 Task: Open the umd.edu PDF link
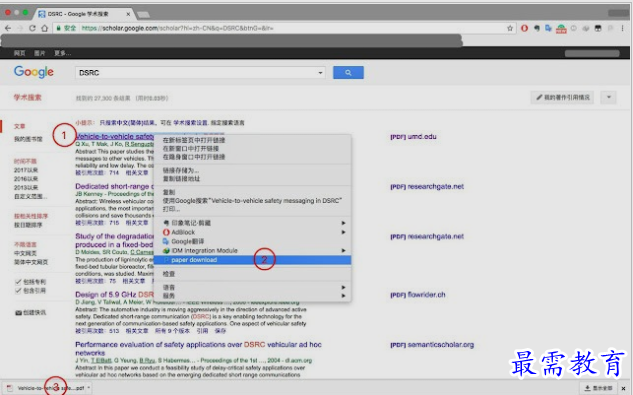(x=413, y=137)
